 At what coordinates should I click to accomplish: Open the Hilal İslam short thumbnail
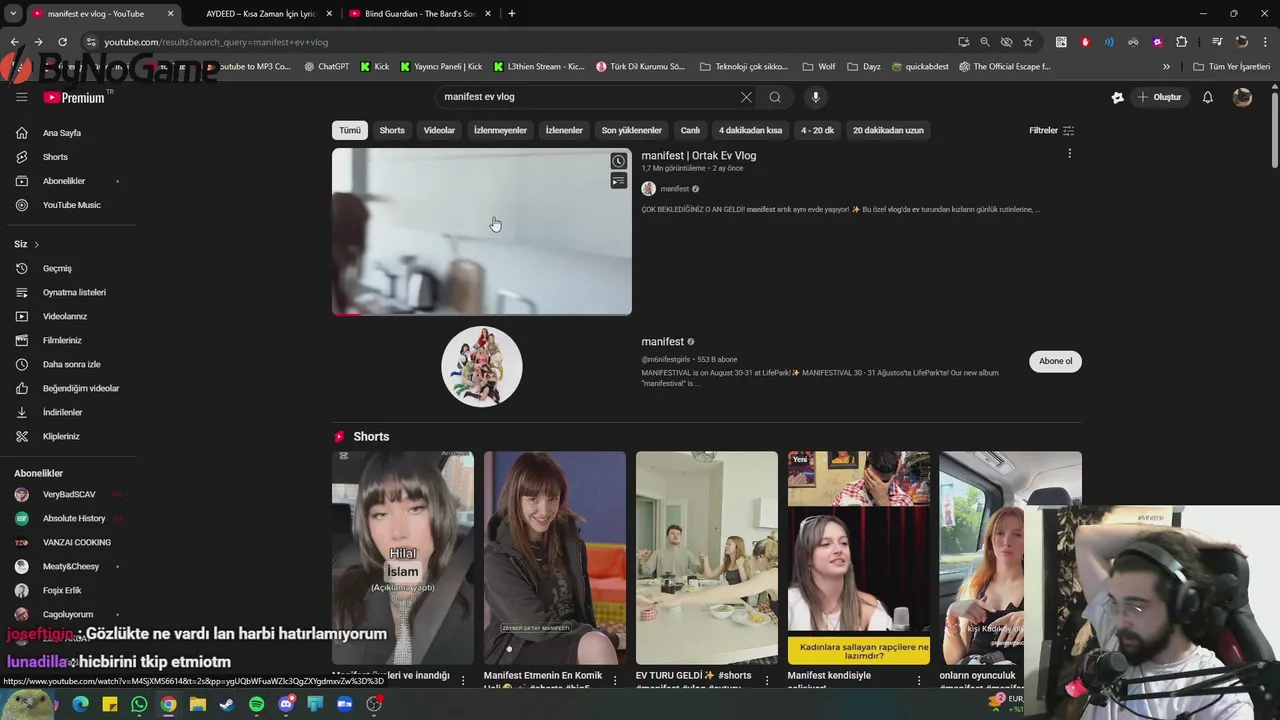pos(403,557)
